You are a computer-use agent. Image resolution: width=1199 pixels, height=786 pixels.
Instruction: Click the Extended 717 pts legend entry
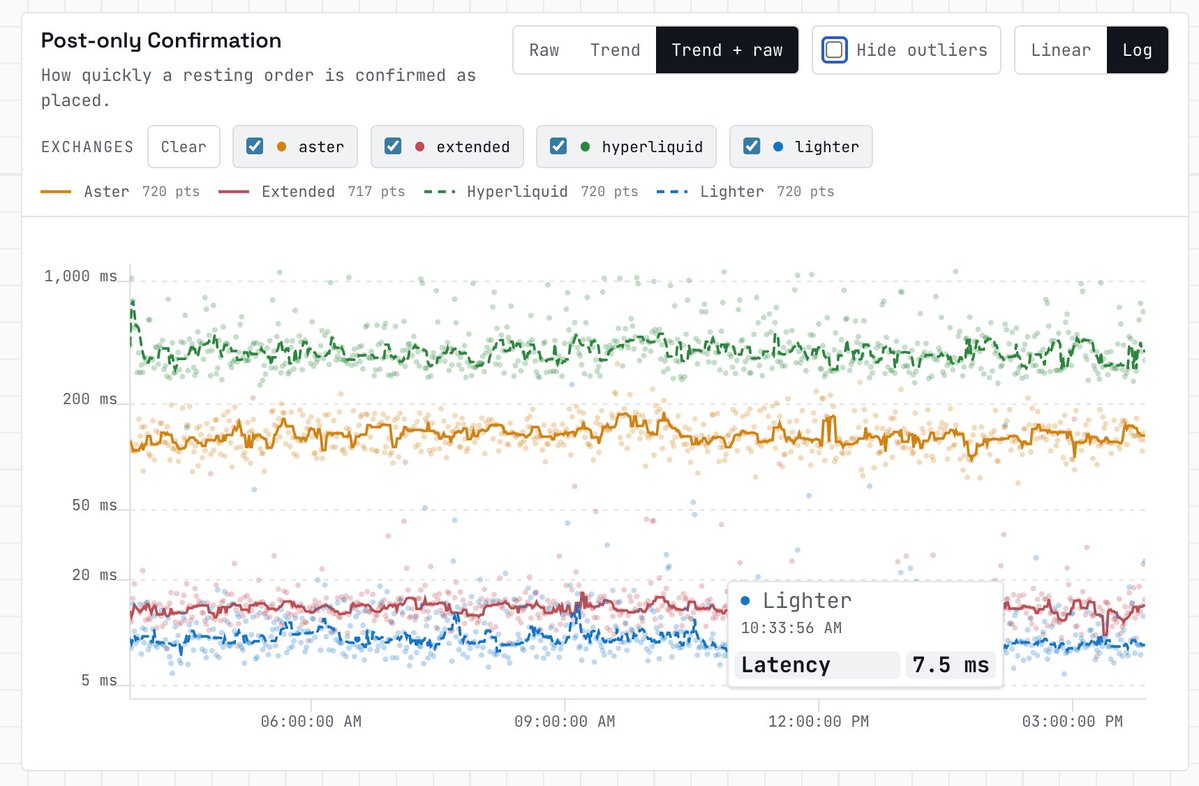pos(312,192)
